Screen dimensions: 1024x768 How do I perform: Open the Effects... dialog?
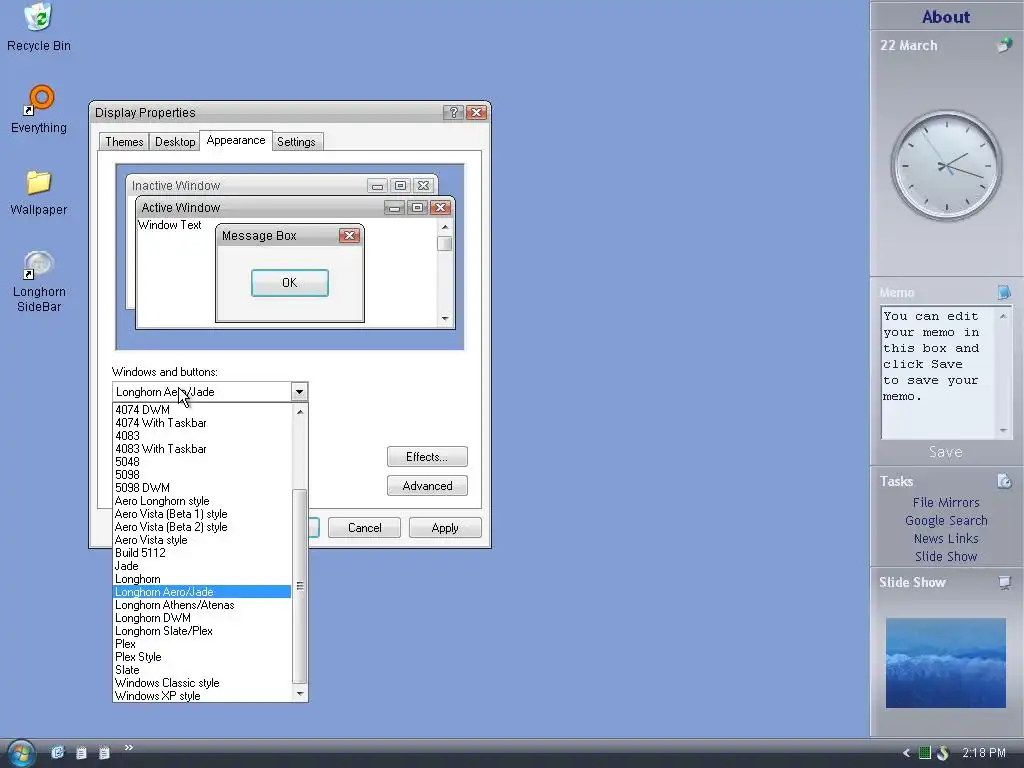(x=427, y=456)
